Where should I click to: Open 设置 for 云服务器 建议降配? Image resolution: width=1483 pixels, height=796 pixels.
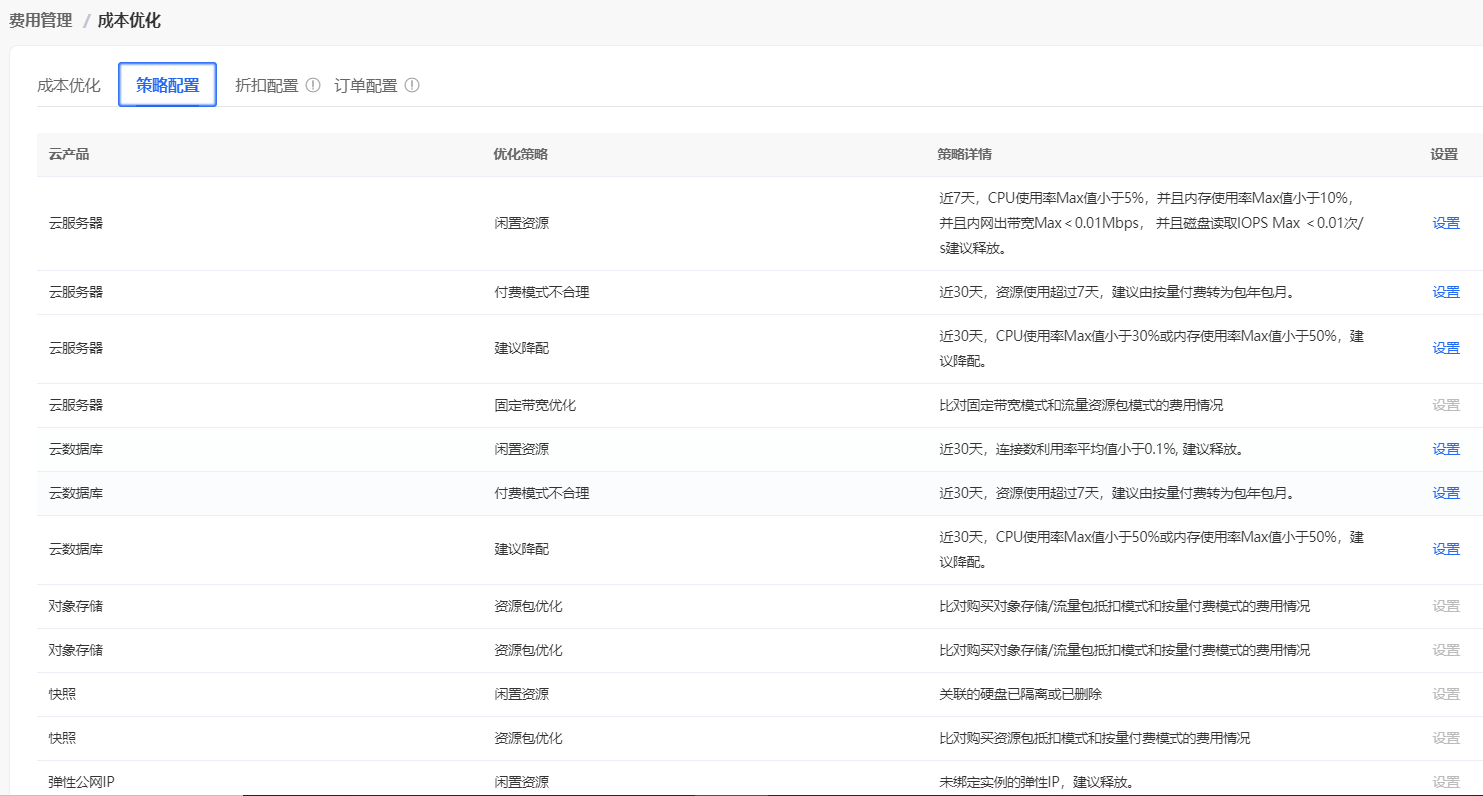[x=1446, y=348]
